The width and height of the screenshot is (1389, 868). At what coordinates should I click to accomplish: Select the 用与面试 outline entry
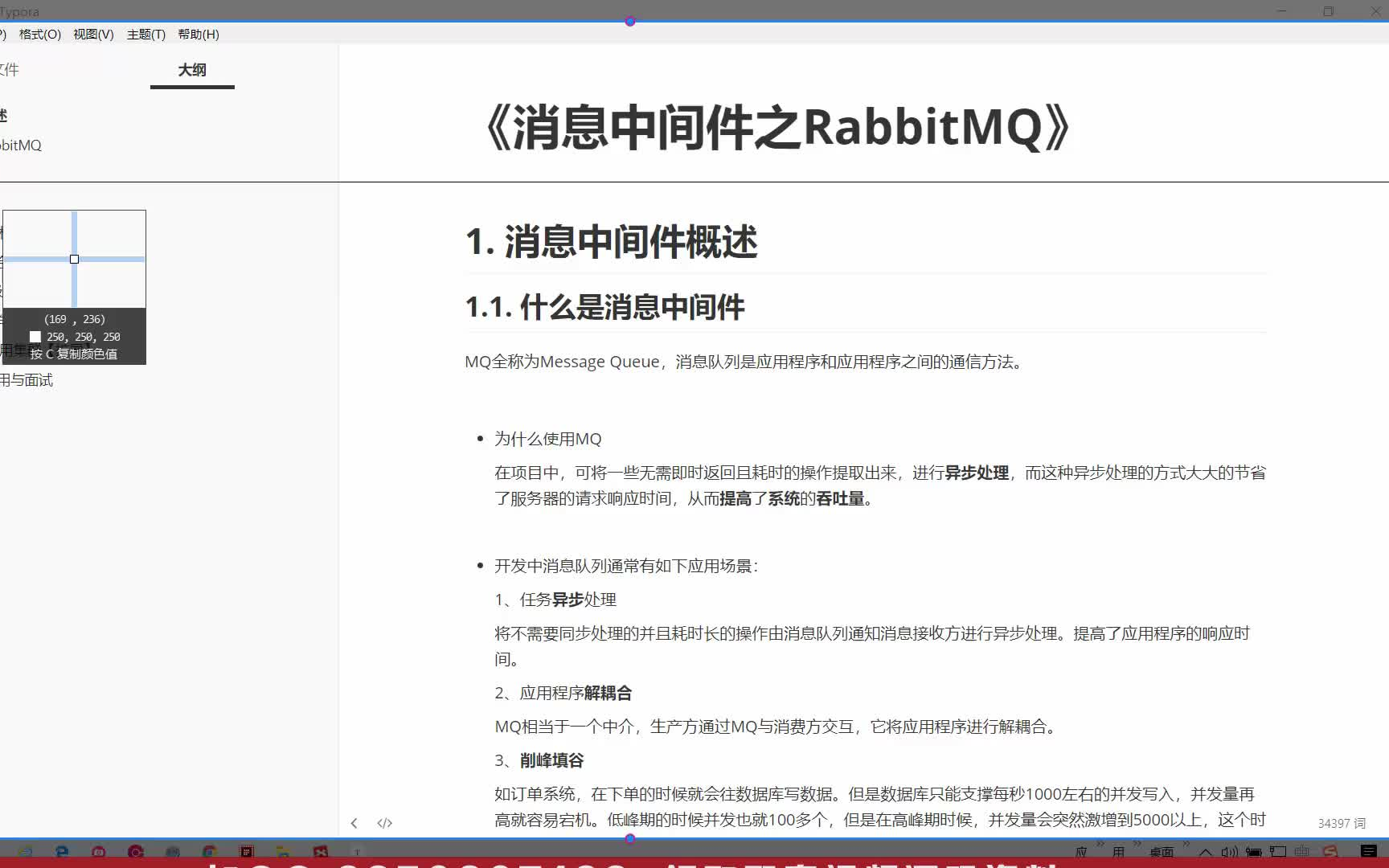coord(27,380)
